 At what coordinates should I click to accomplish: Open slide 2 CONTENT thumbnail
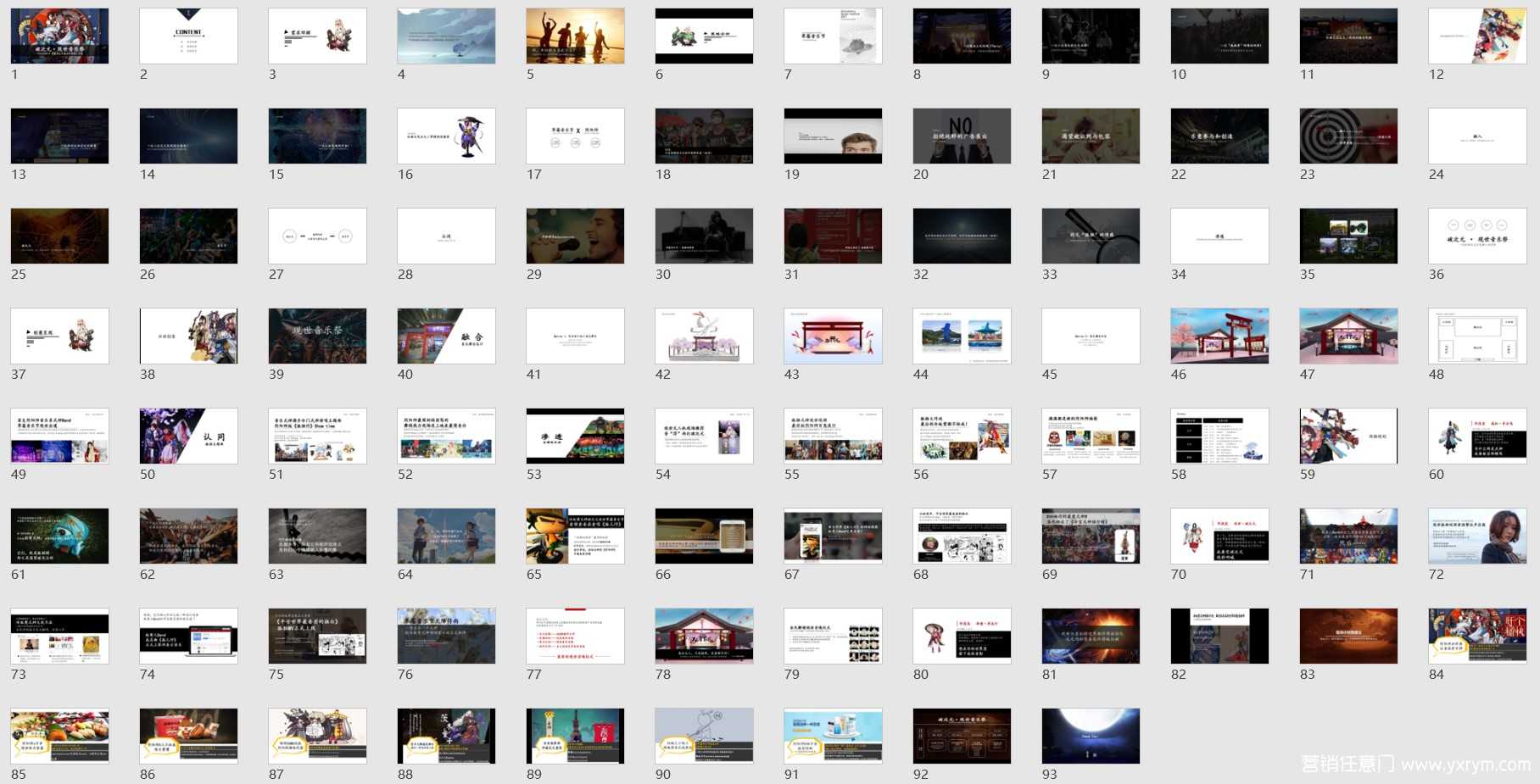188,36
